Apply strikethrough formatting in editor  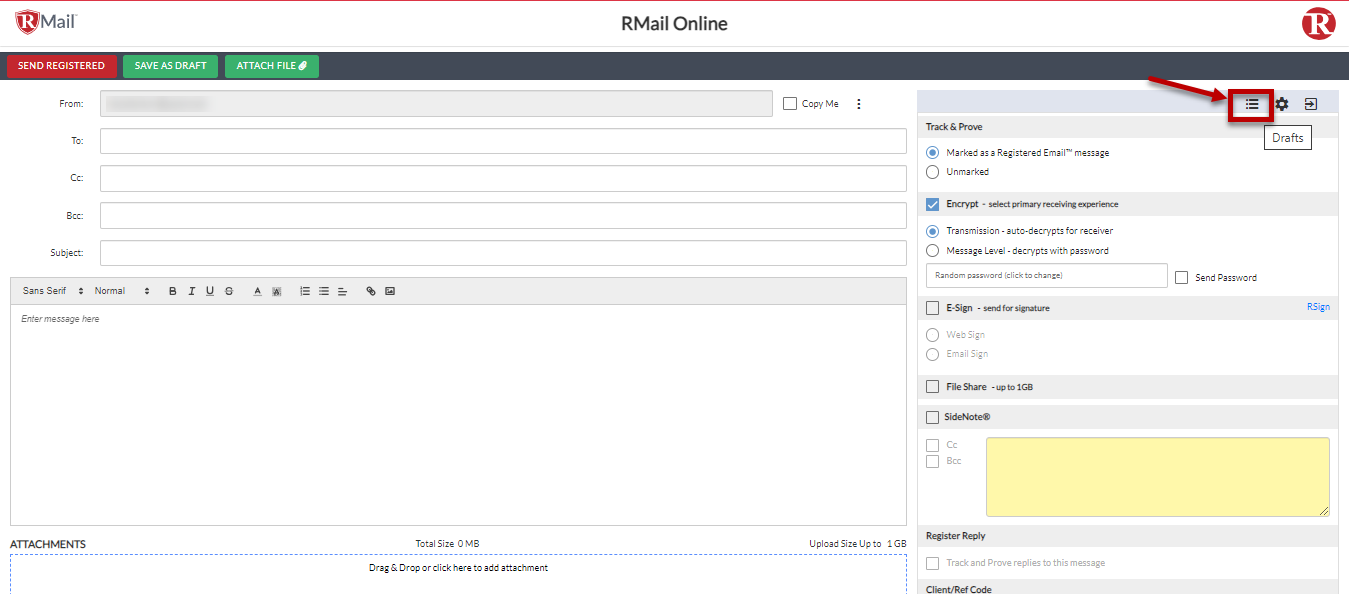pyautogui.click(x=229, y=291)
